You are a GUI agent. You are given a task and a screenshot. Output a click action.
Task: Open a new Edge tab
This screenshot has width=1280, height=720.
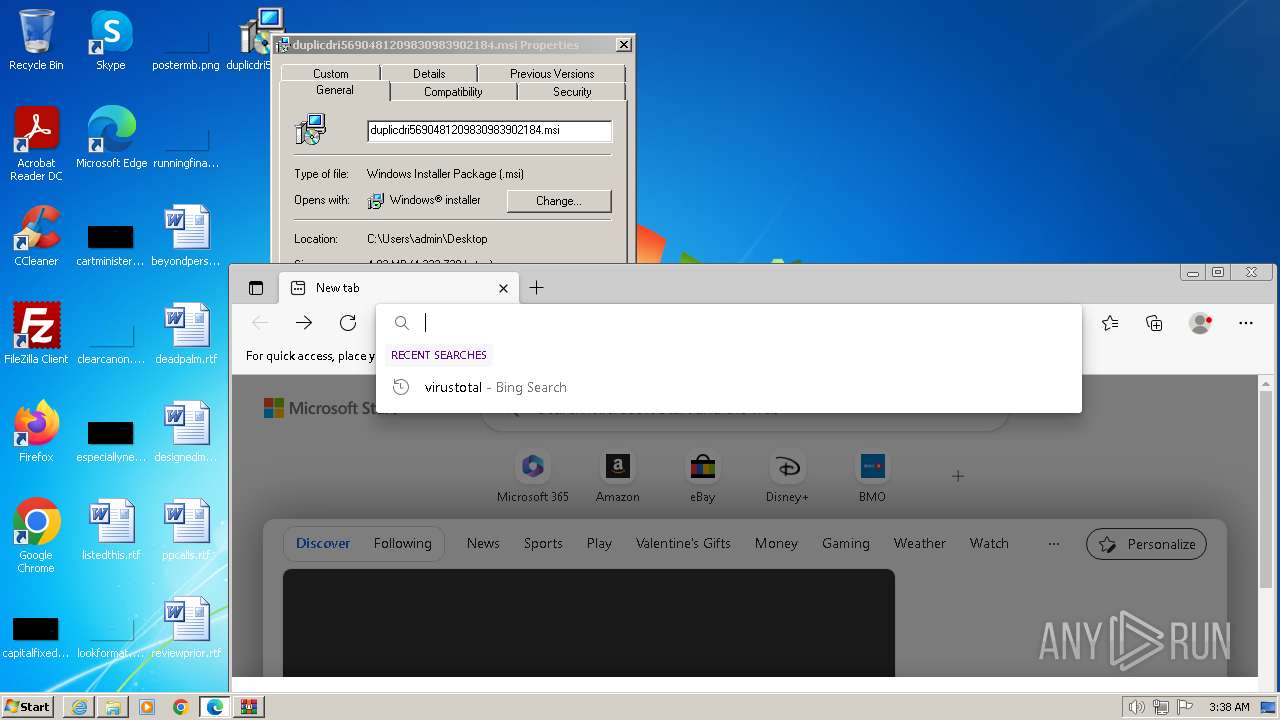pos(537,288)
